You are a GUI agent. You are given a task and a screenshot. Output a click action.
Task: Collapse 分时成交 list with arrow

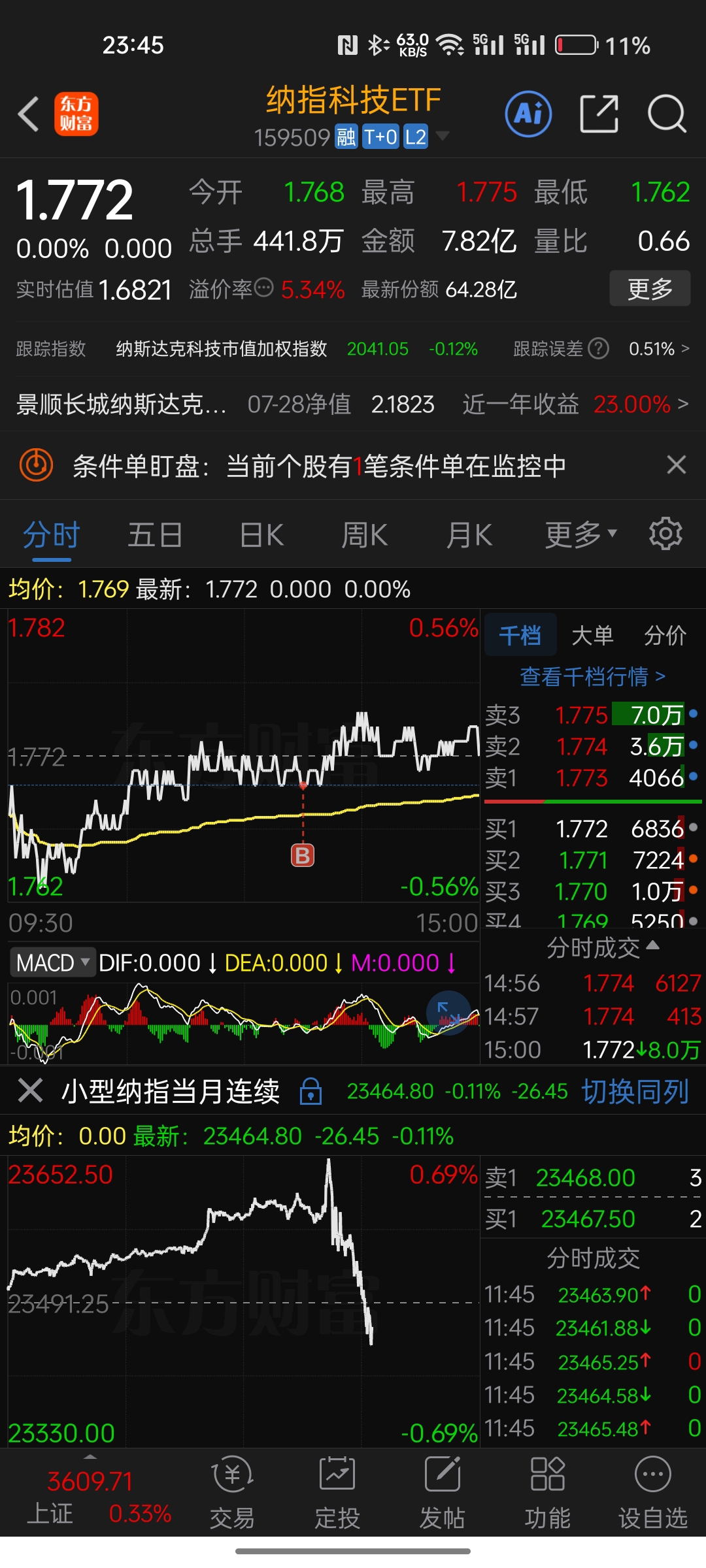652,945
